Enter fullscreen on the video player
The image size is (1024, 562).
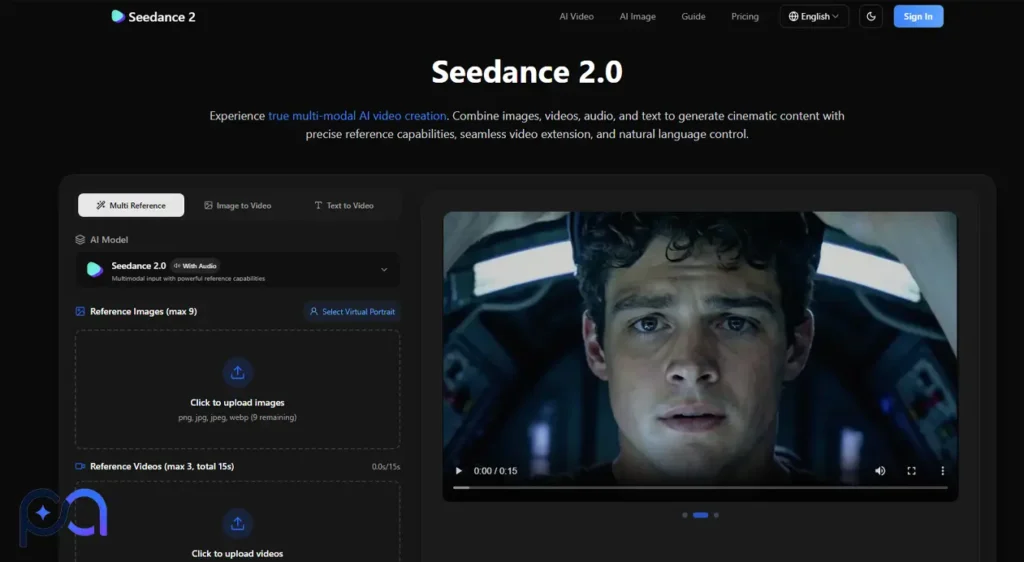[x=911, y=471]
